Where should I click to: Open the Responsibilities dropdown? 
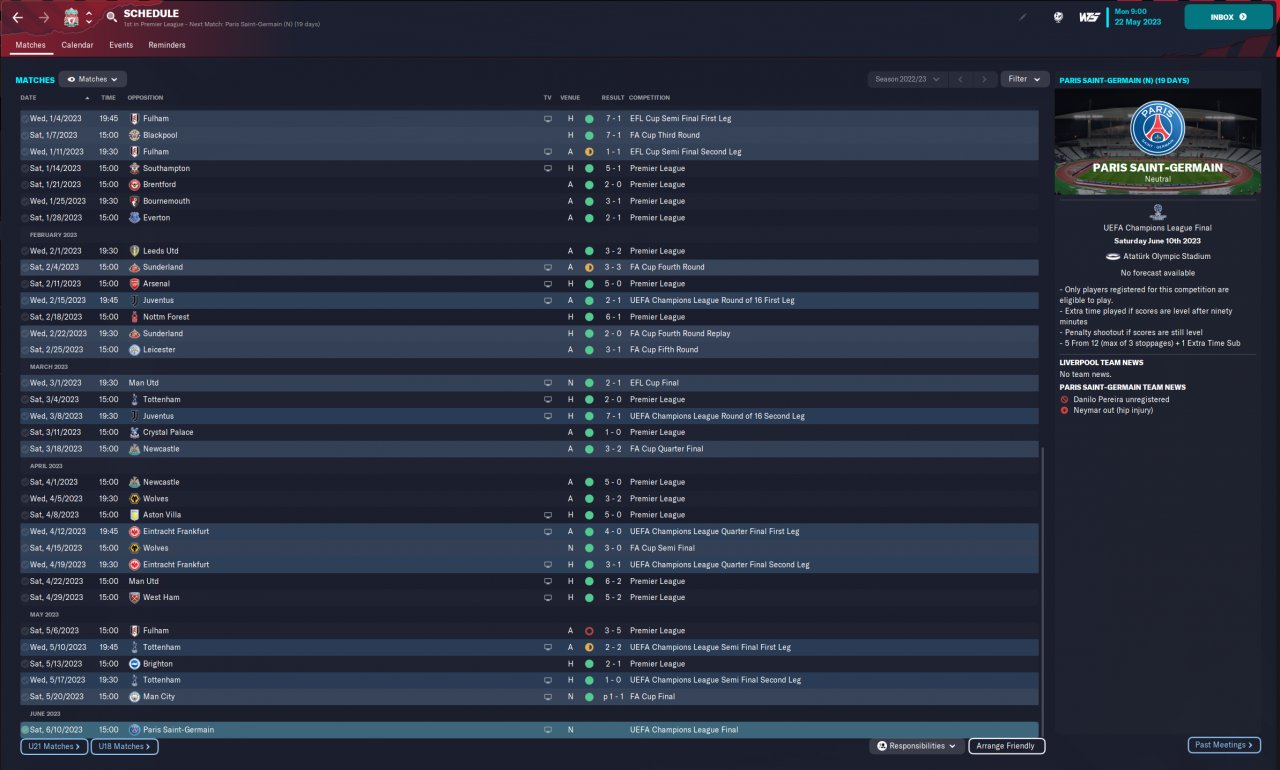[916, 746]
